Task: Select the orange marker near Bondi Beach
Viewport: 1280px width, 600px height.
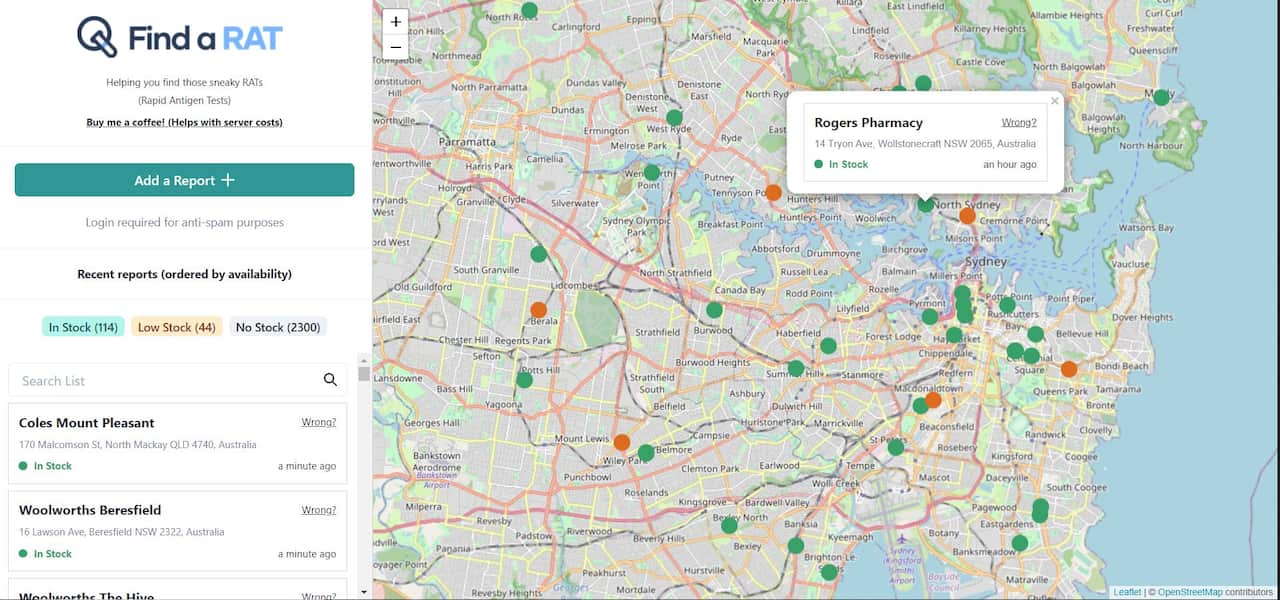Action: coord(1069,369)
